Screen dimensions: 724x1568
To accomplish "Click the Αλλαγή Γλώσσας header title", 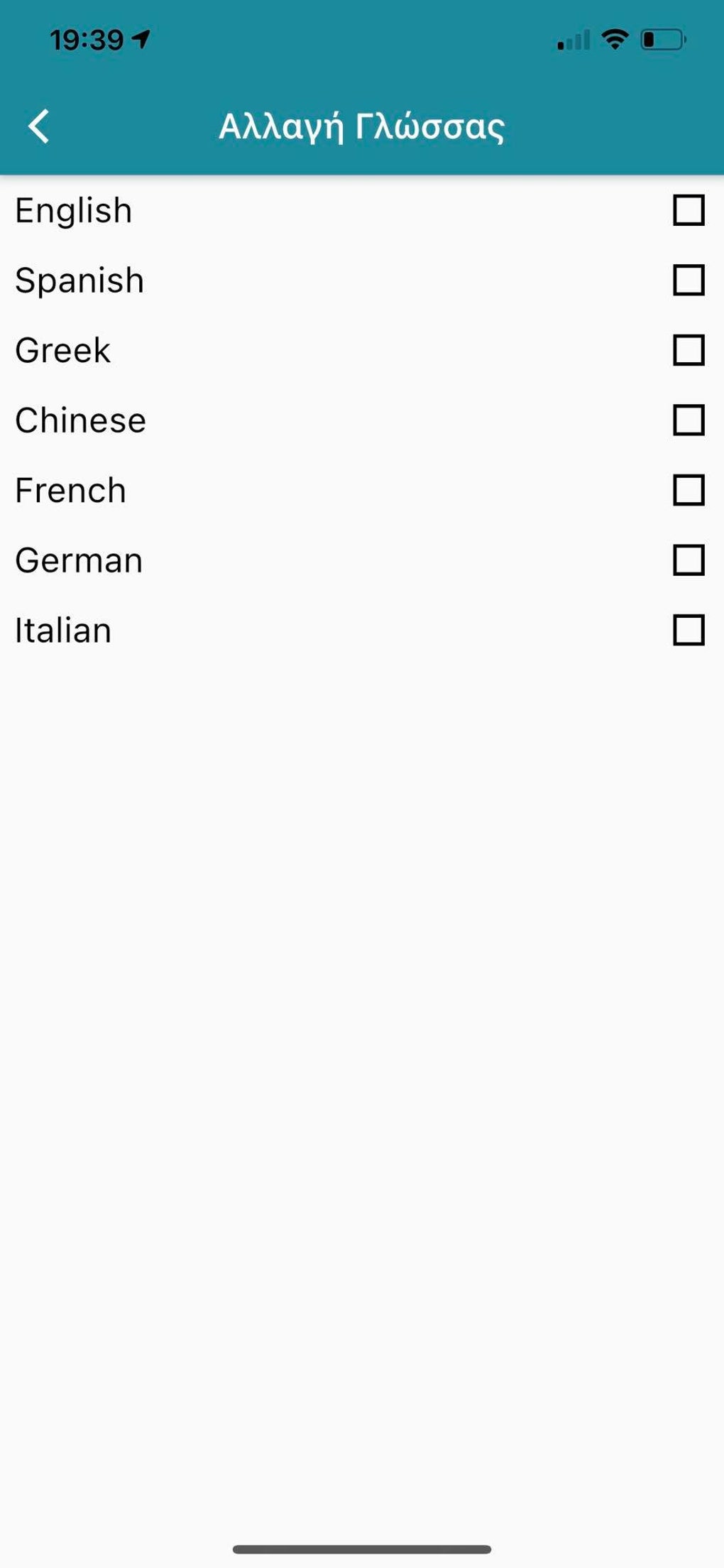I will (362, 126).
